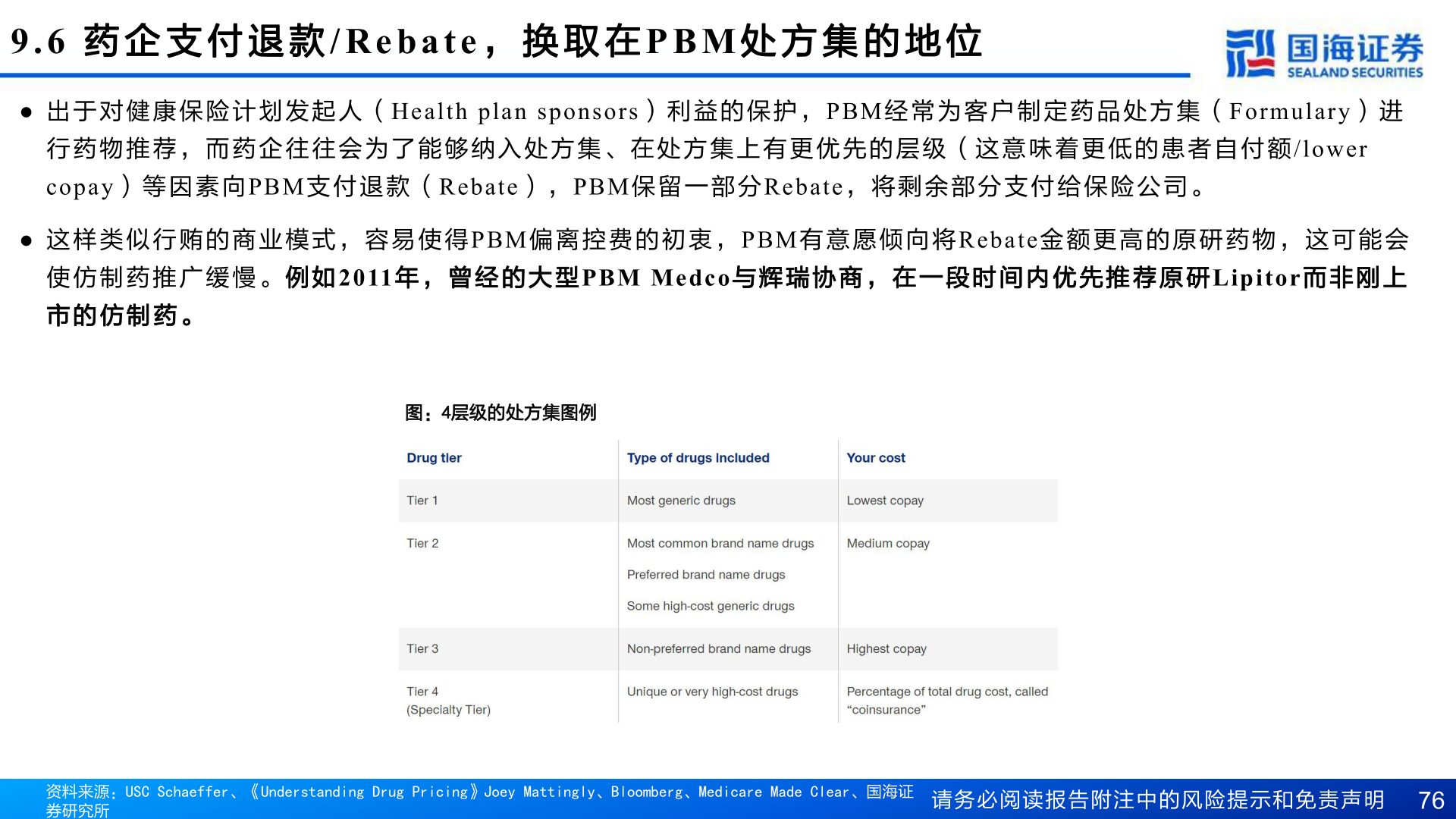Click 'Some high-cost generic drugs' text

click(x=711, y=606)
